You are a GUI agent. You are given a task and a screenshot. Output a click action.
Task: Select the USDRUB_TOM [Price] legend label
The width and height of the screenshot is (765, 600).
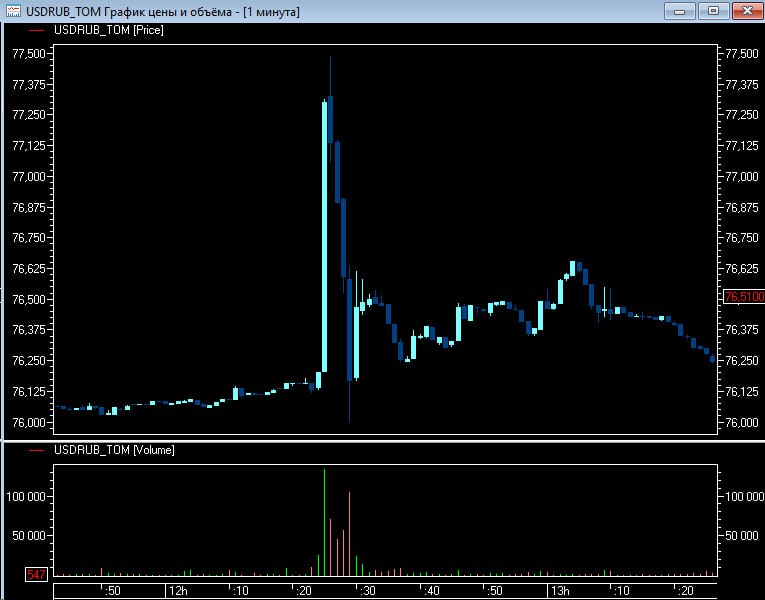[x=108, y=30]
